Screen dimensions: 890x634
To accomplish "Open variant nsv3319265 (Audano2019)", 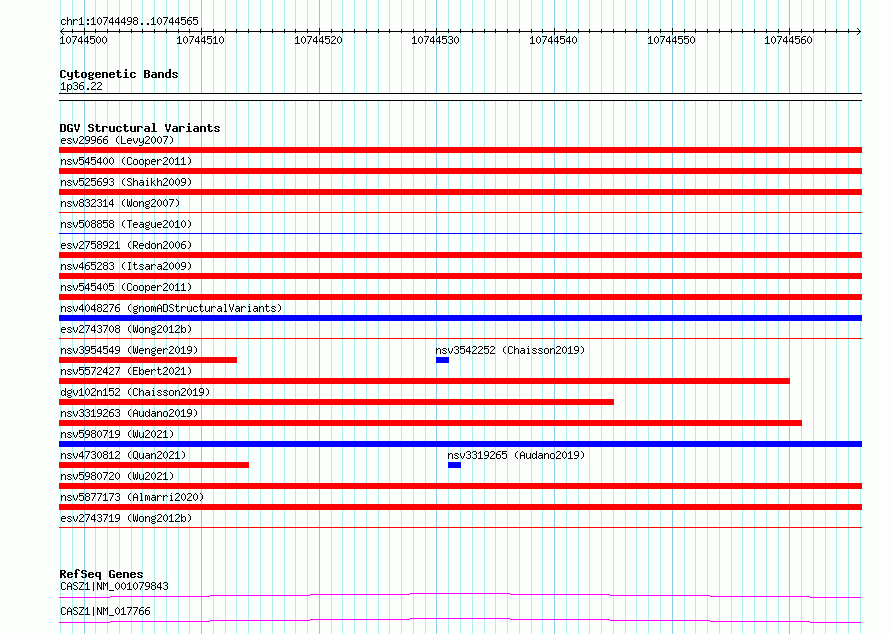I will pos(516,455).
